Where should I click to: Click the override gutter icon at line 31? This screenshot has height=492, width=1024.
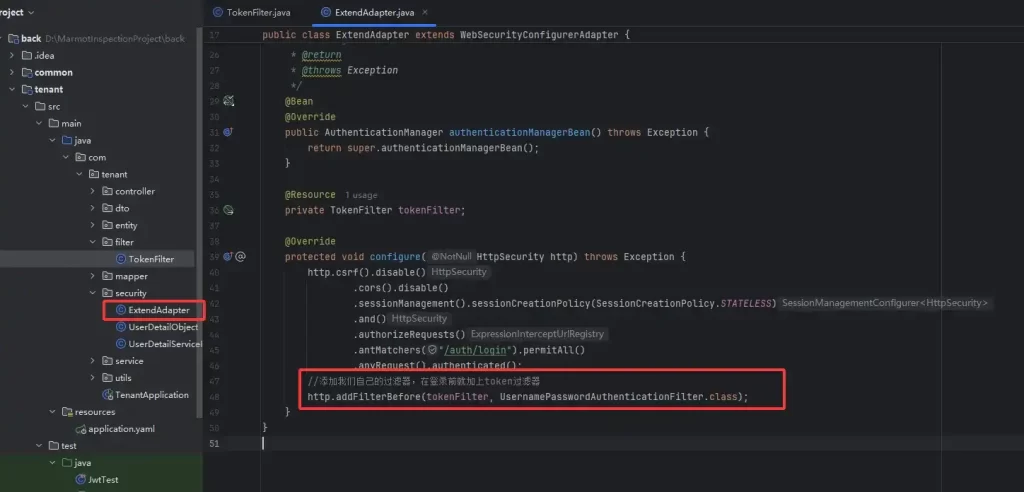point(228,132)
